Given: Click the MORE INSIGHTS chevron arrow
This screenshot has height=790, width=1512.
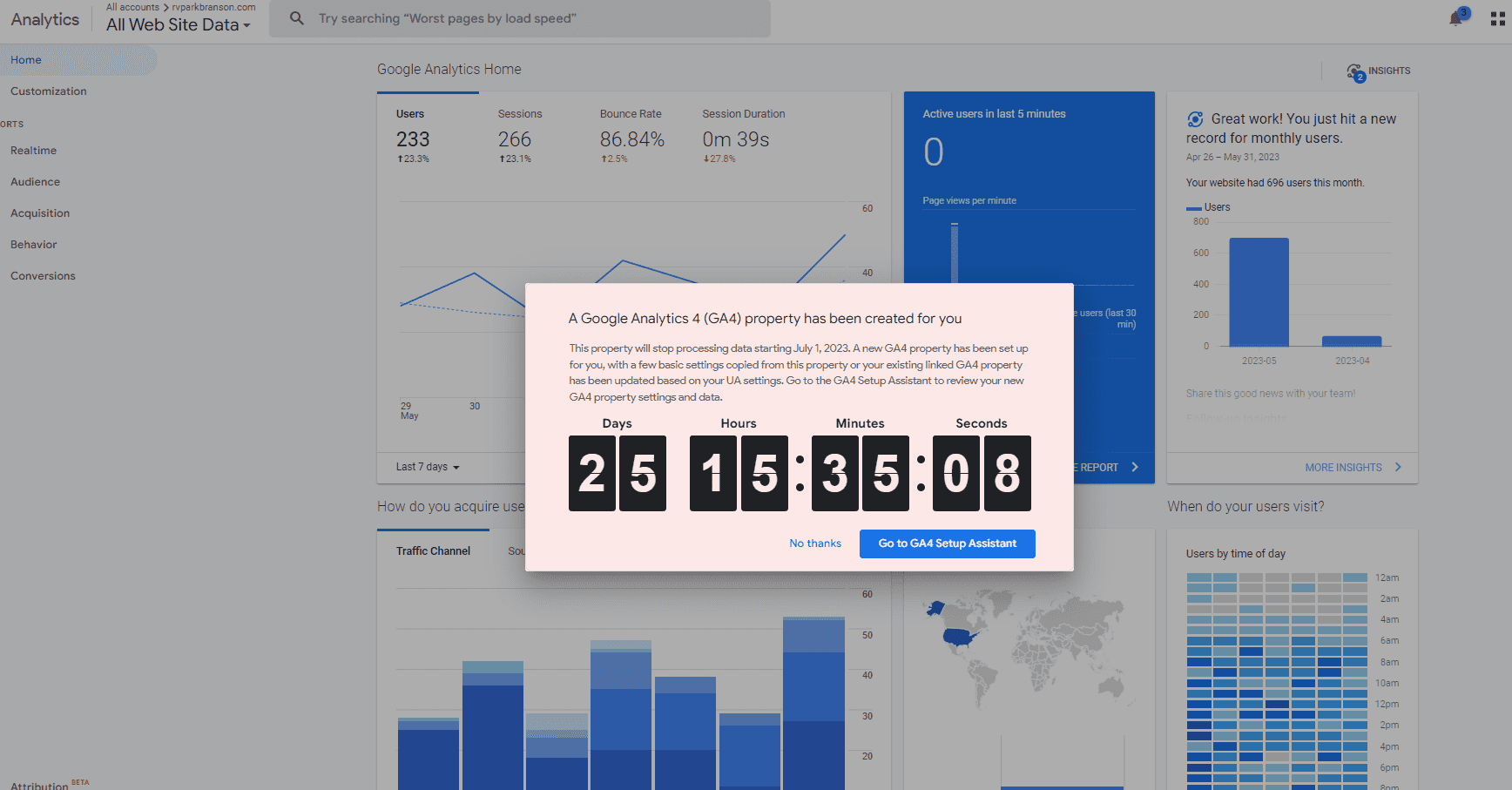Looking at the screenshot, I should tap(1399, 467).
